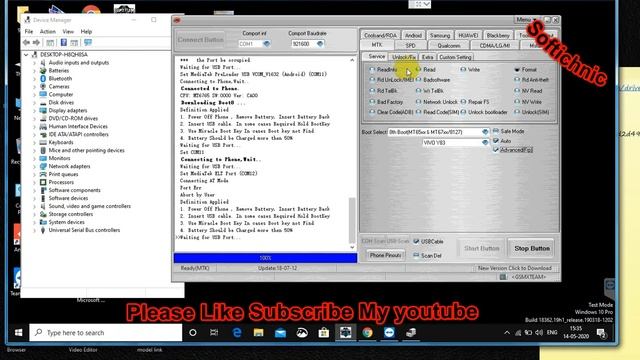
Task: Click New Version Click to Download link
Action: (515, 268)
